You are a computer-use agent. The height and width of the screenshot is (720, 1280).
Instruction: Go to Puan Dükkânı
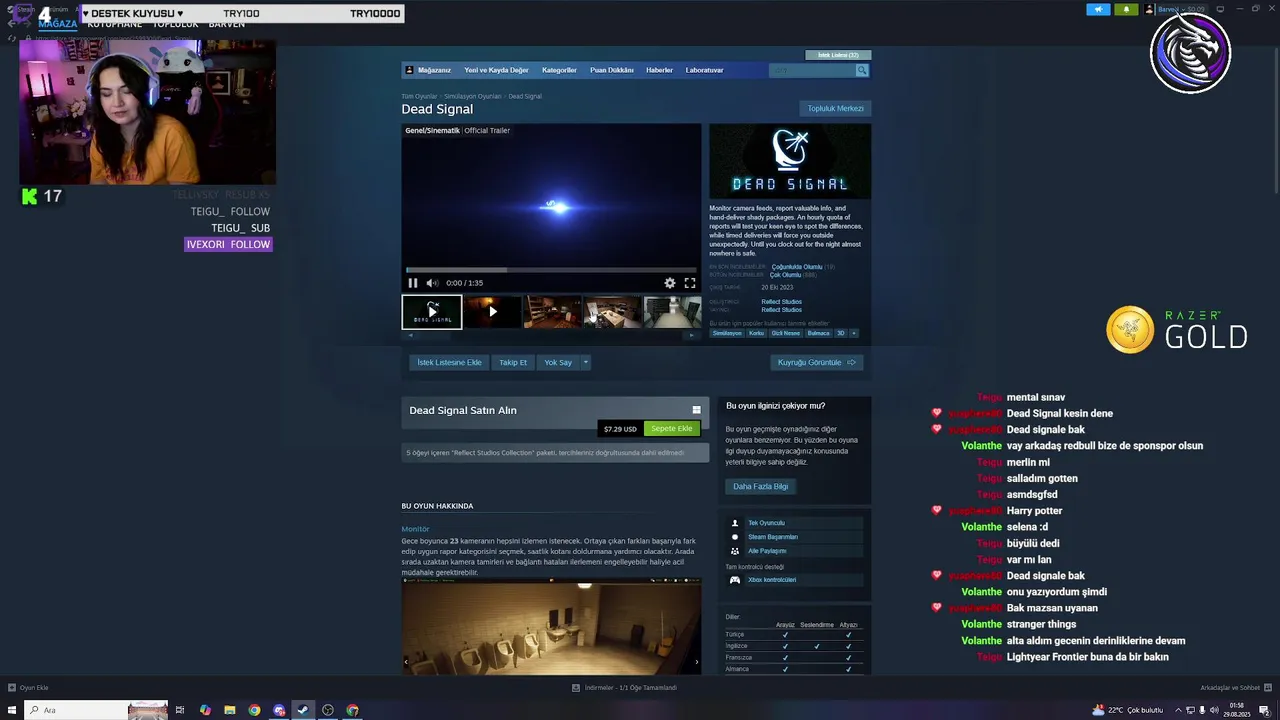tap(612, 70)
